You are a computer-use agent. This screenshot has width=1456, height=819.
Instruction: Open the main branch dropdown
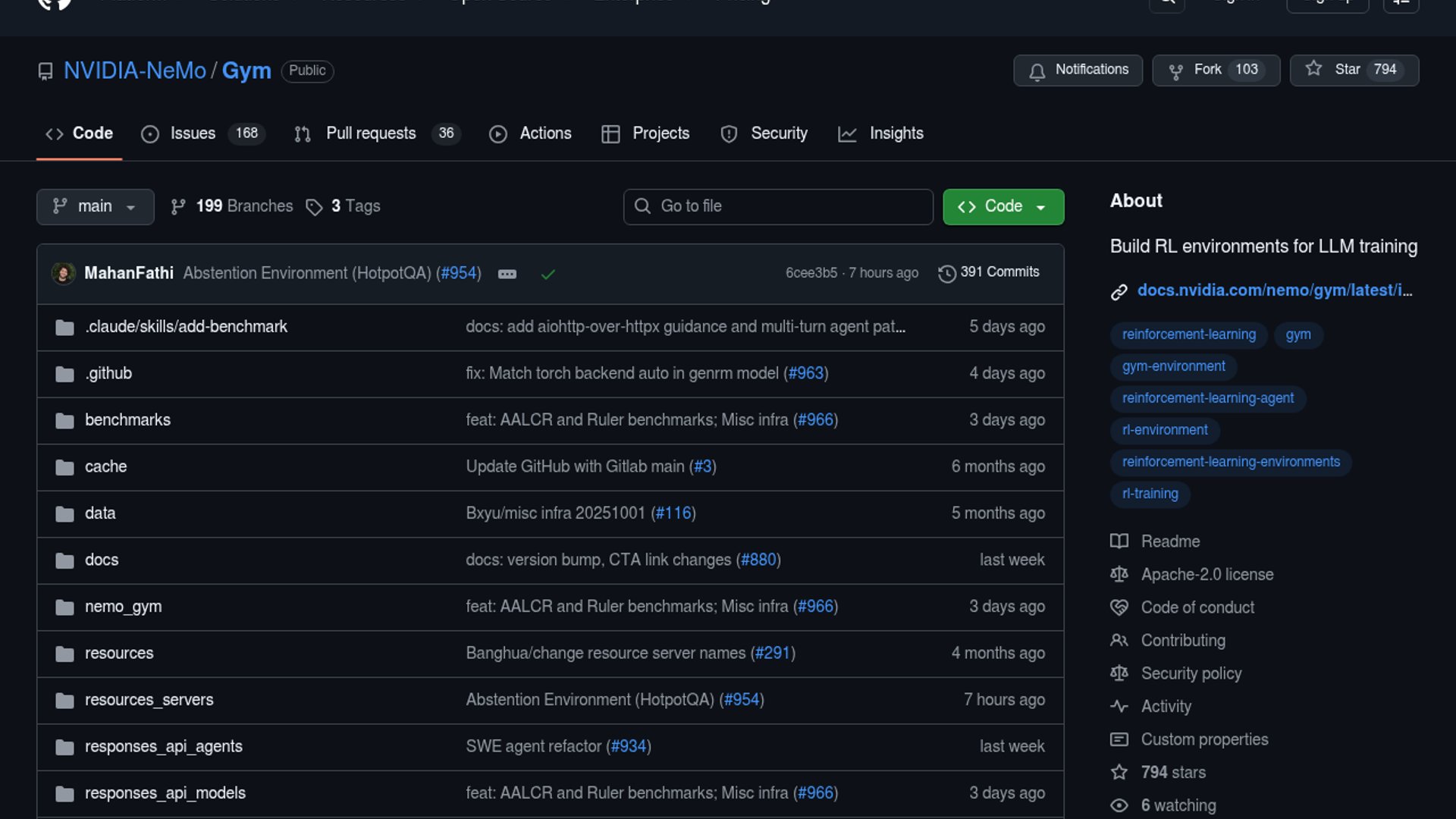click(x=95, y=206)
